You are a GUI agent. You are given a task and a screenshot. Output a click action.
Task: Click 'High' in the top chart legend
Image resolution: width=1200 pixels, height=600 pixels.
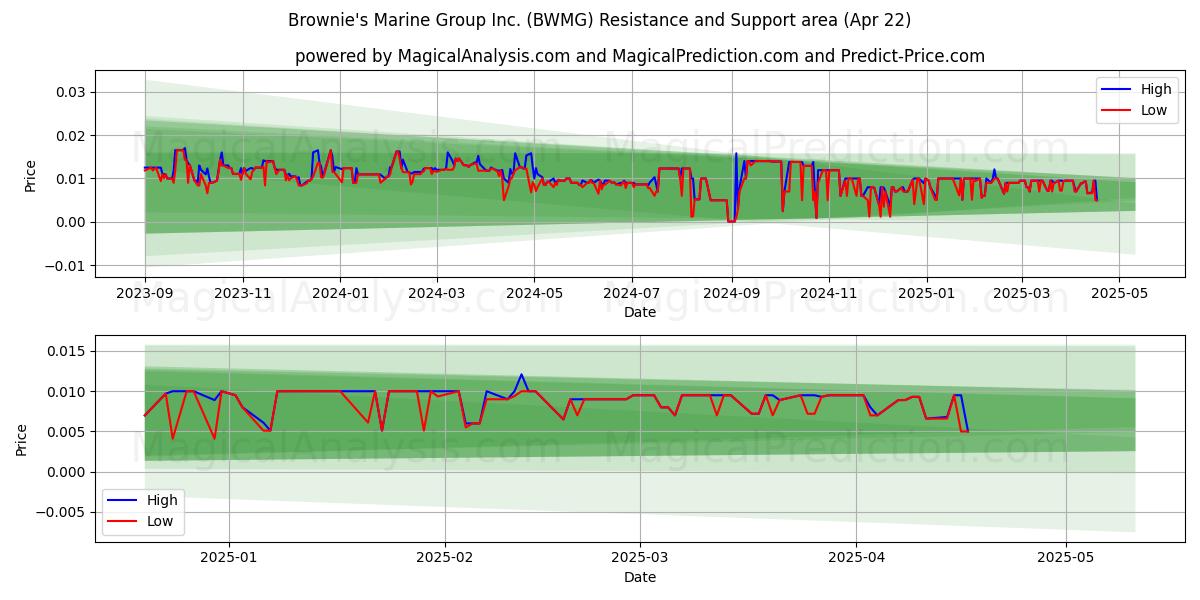click(1156, 90)
